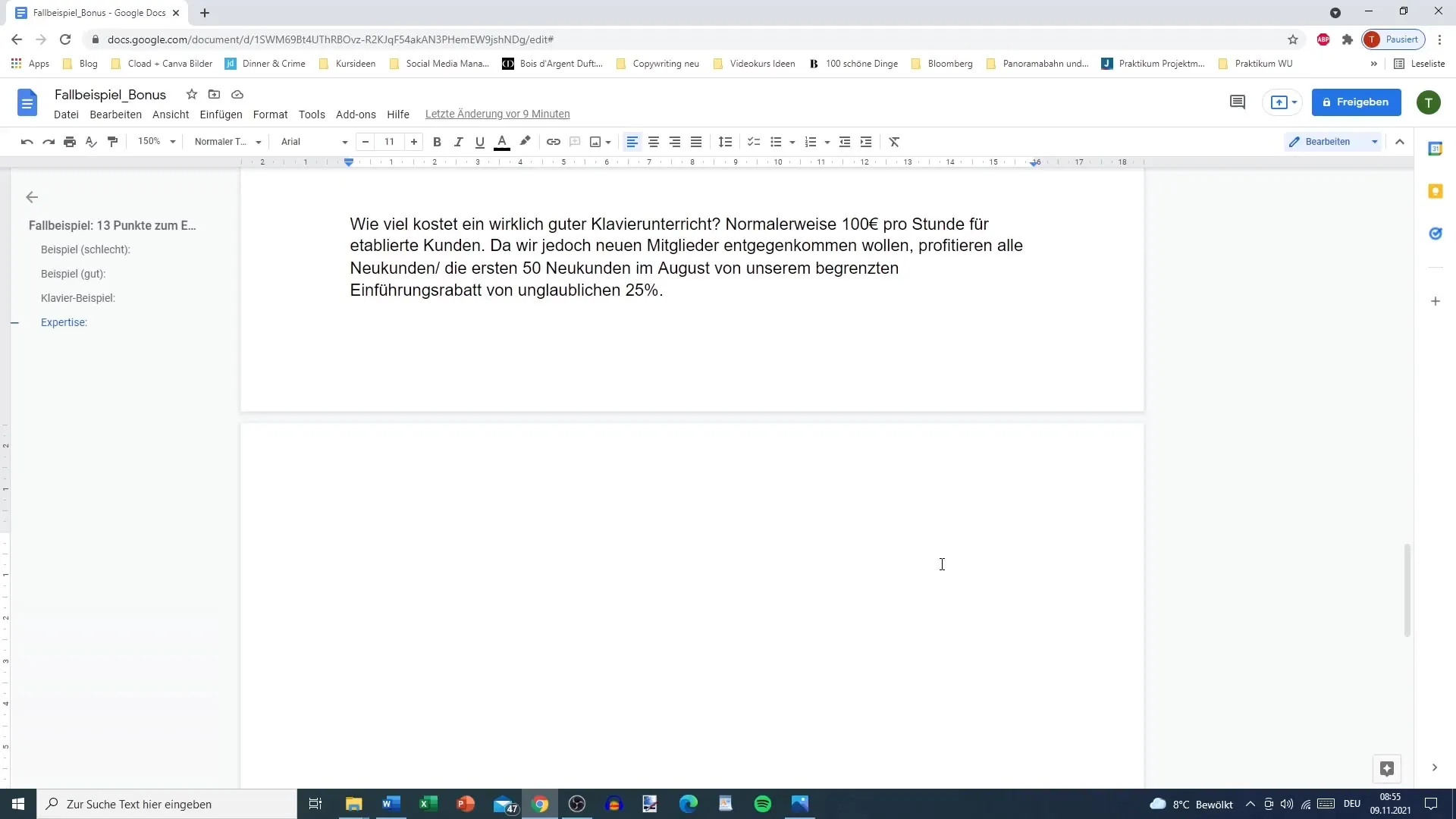The image size is (1456, 819).
Task: Open the text color picker
Action: coord(502,142)
